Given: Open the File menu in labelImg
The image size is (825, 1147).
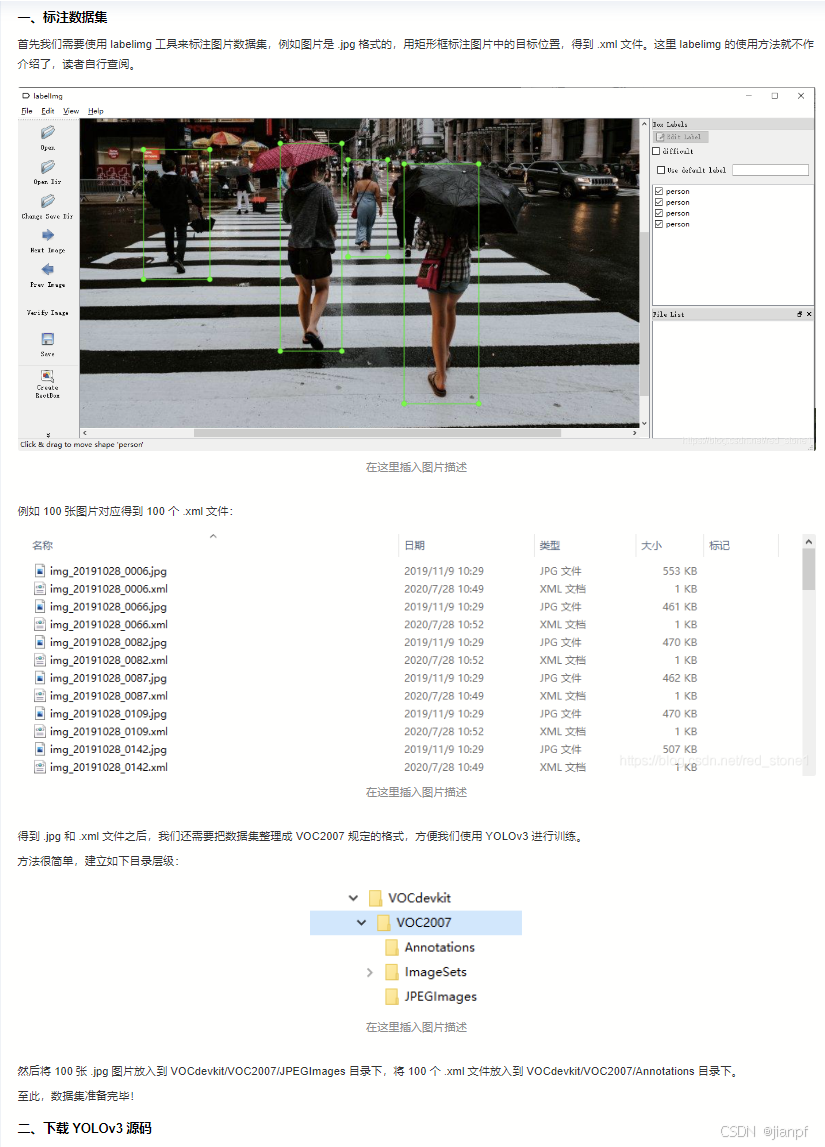Looking at the screenshot, I should (x=26, y=110).
